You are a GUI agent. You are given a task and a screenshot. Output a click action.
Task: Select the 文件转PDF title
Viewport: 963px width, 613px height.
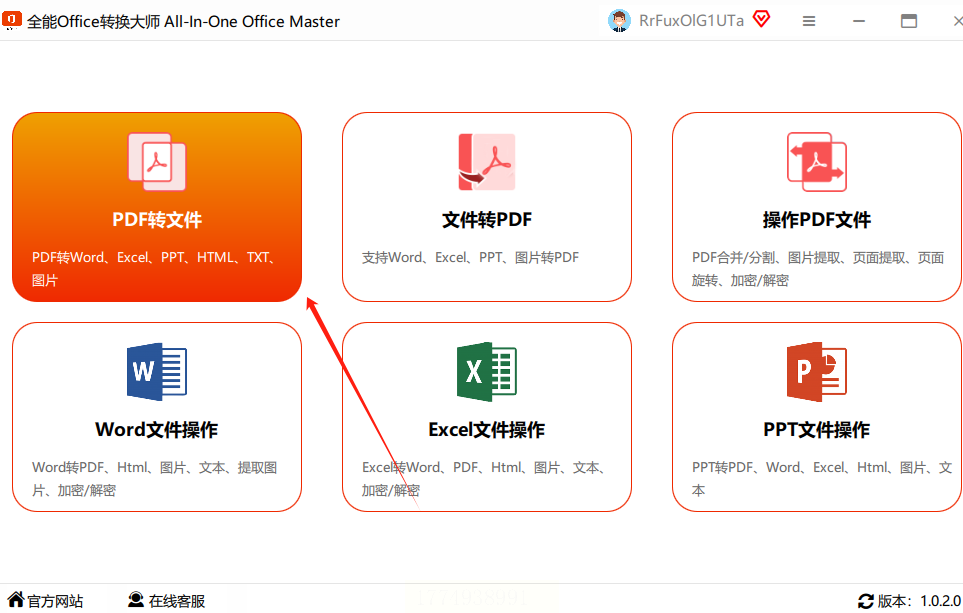coord(487,220)
